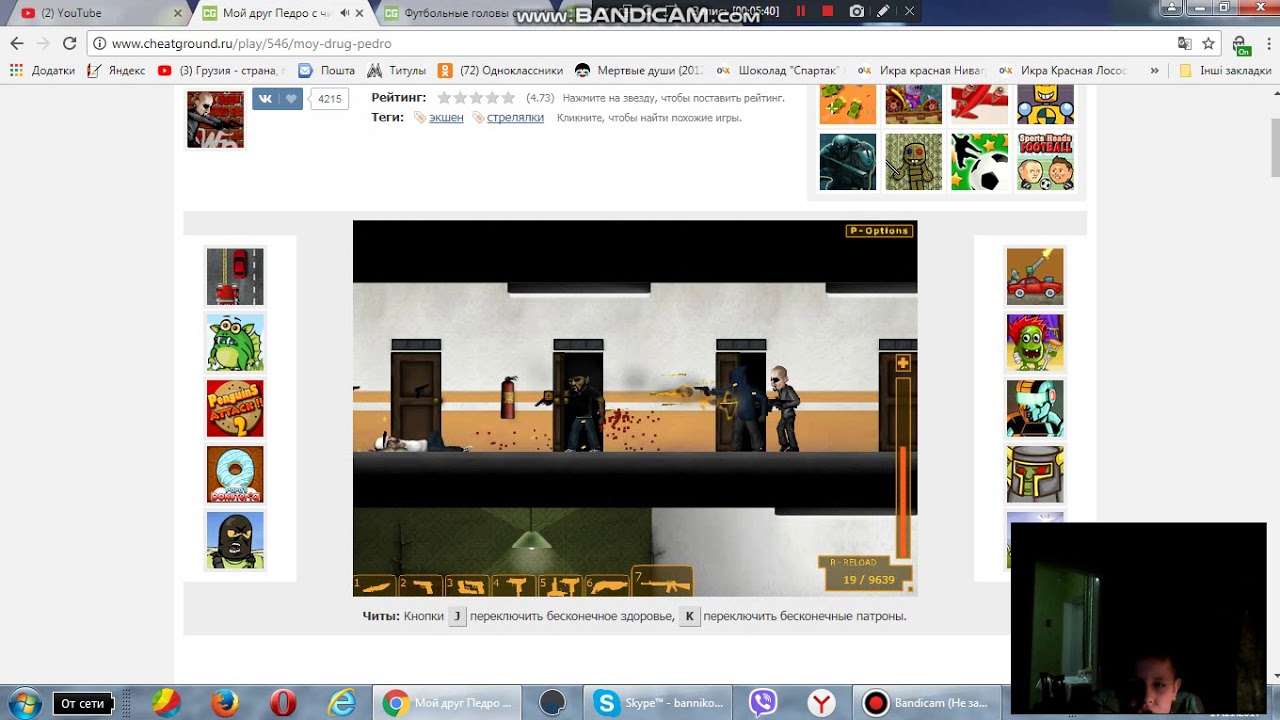
Task: Open the Bandicam drawing pencil tool
Action: 883,11
